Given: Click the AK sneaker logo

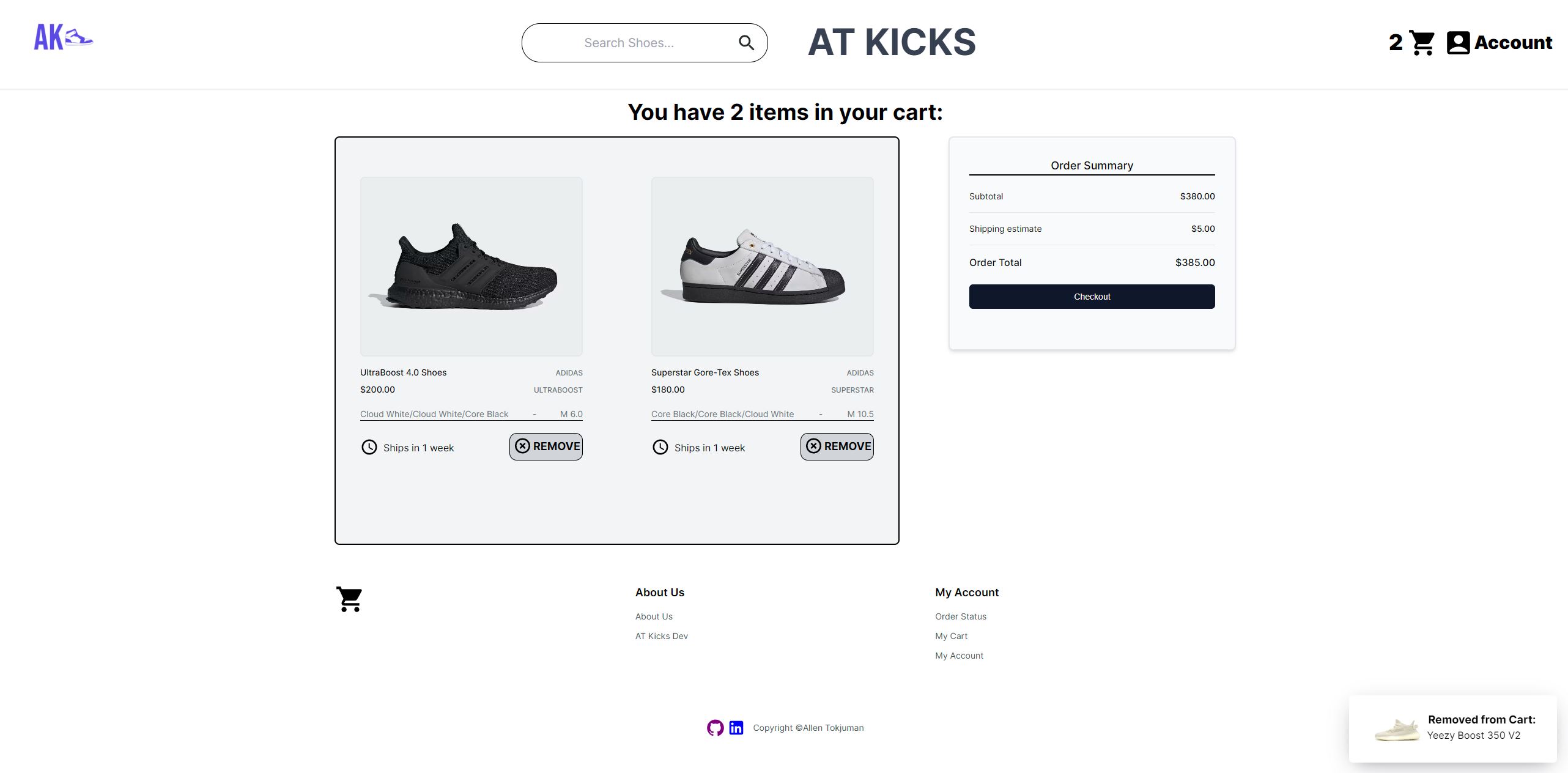Looking at the screenshot, I should 63,37.
